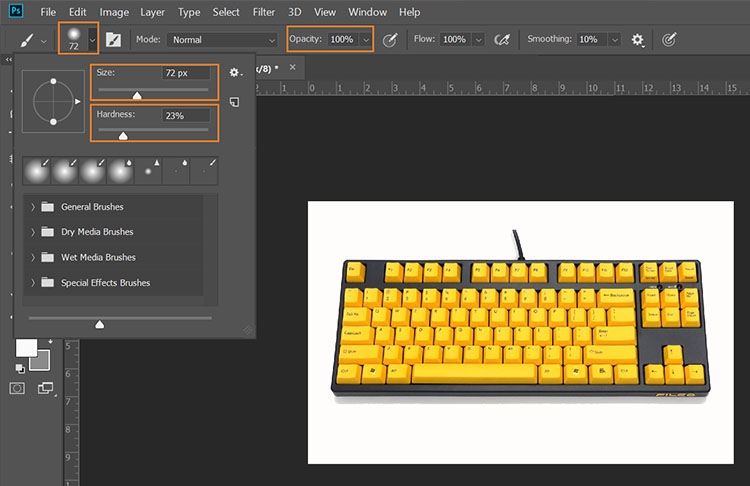Create new brush preset icon
This screenshot has width=750, height=486.
coord(234,101)
